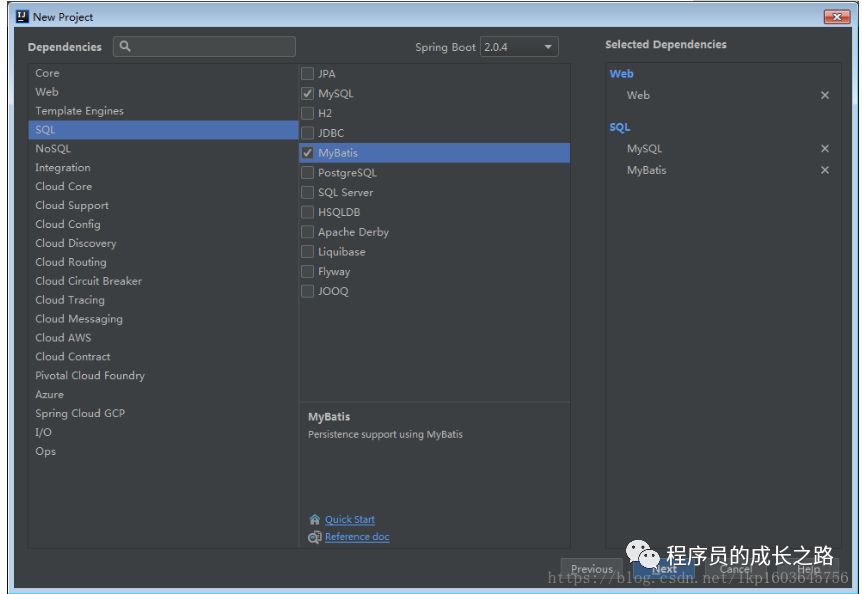Uncheck the MyBatis checkbox

307,153
